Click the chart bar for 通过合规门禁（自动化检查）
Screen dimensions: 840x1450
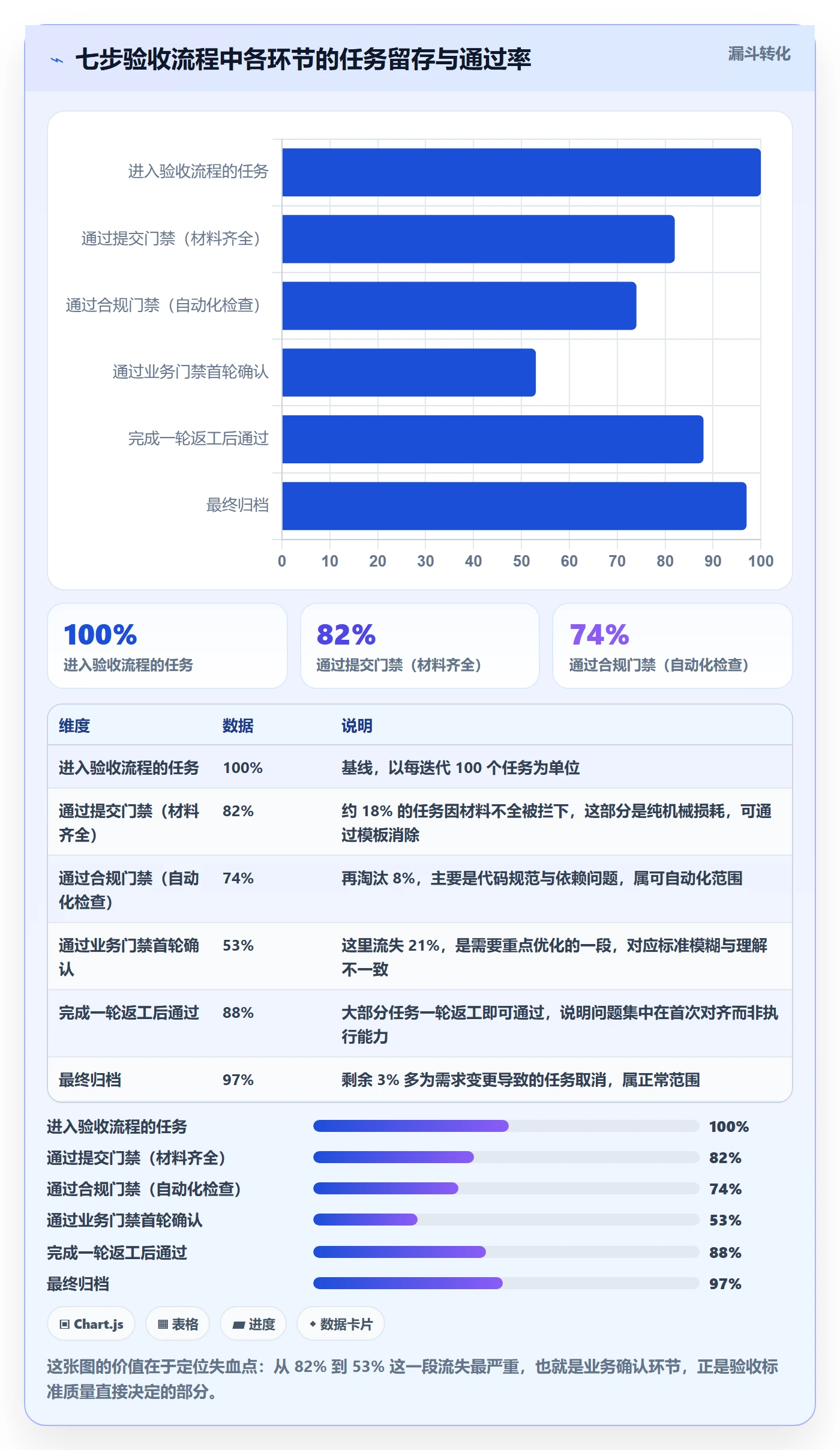459,305
